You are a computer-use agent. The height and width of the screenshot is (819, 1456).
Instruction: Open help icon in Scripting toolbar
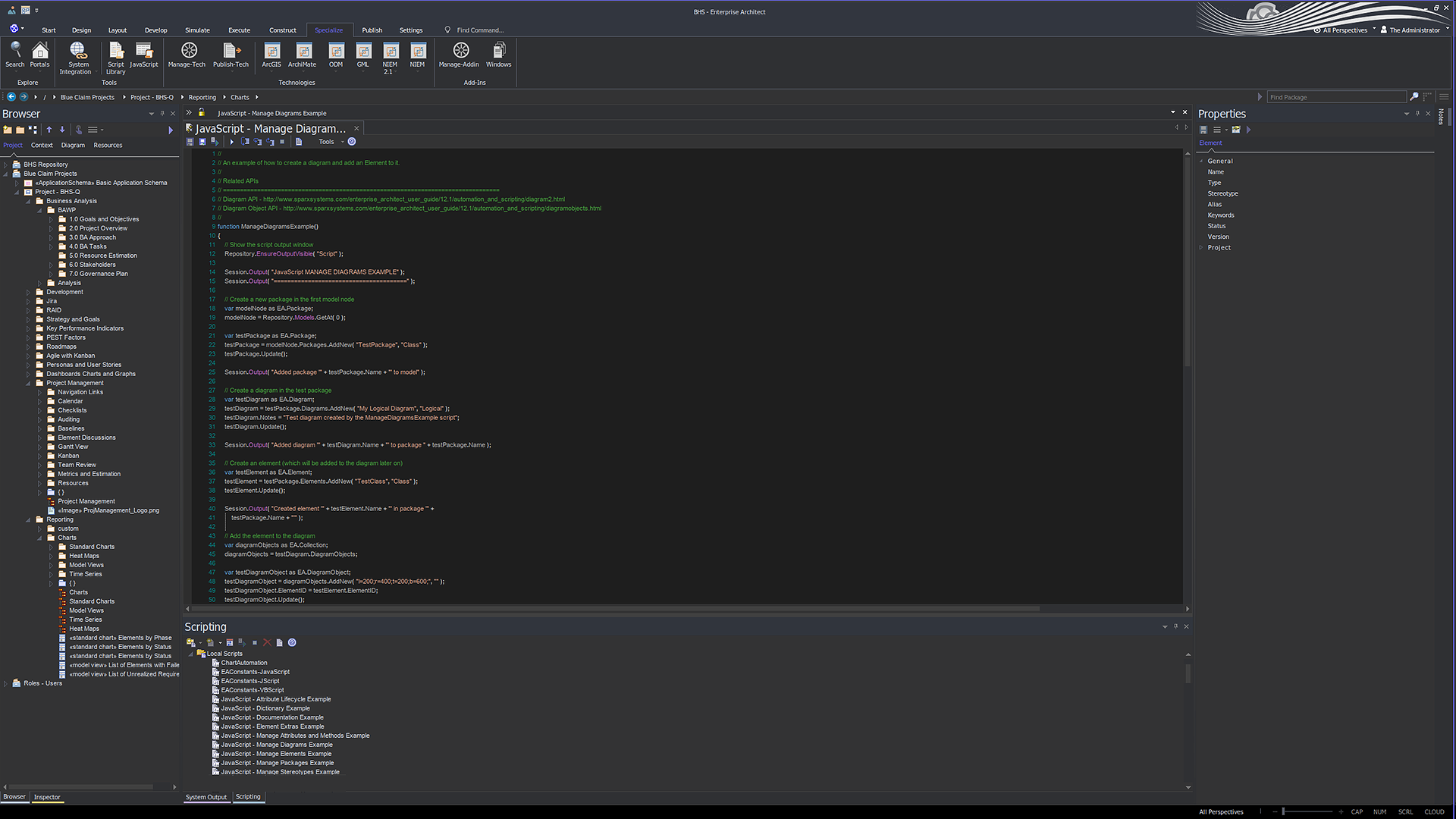[292, 643]
